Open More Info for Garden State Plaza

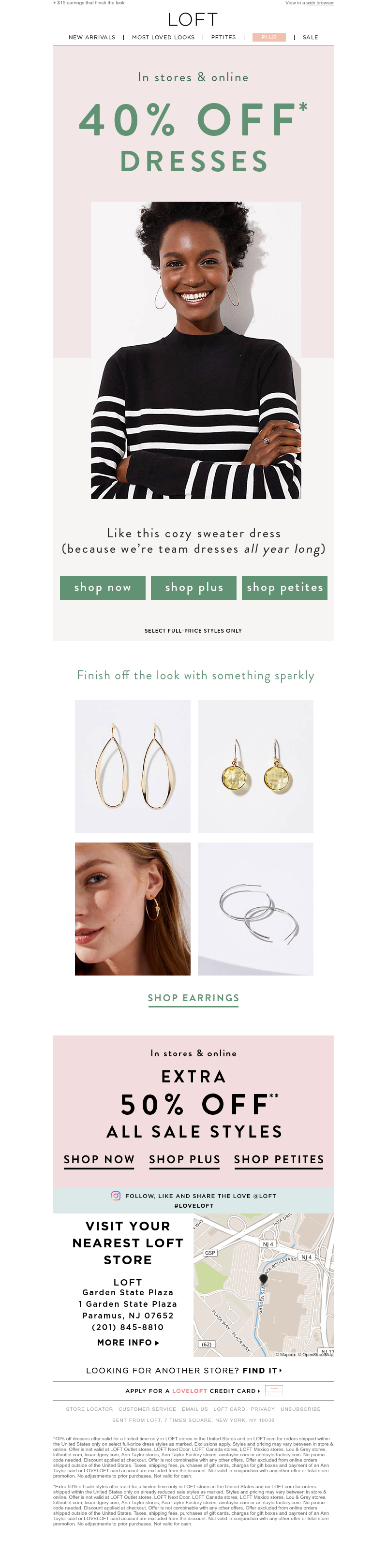(x=128, y=1342)
